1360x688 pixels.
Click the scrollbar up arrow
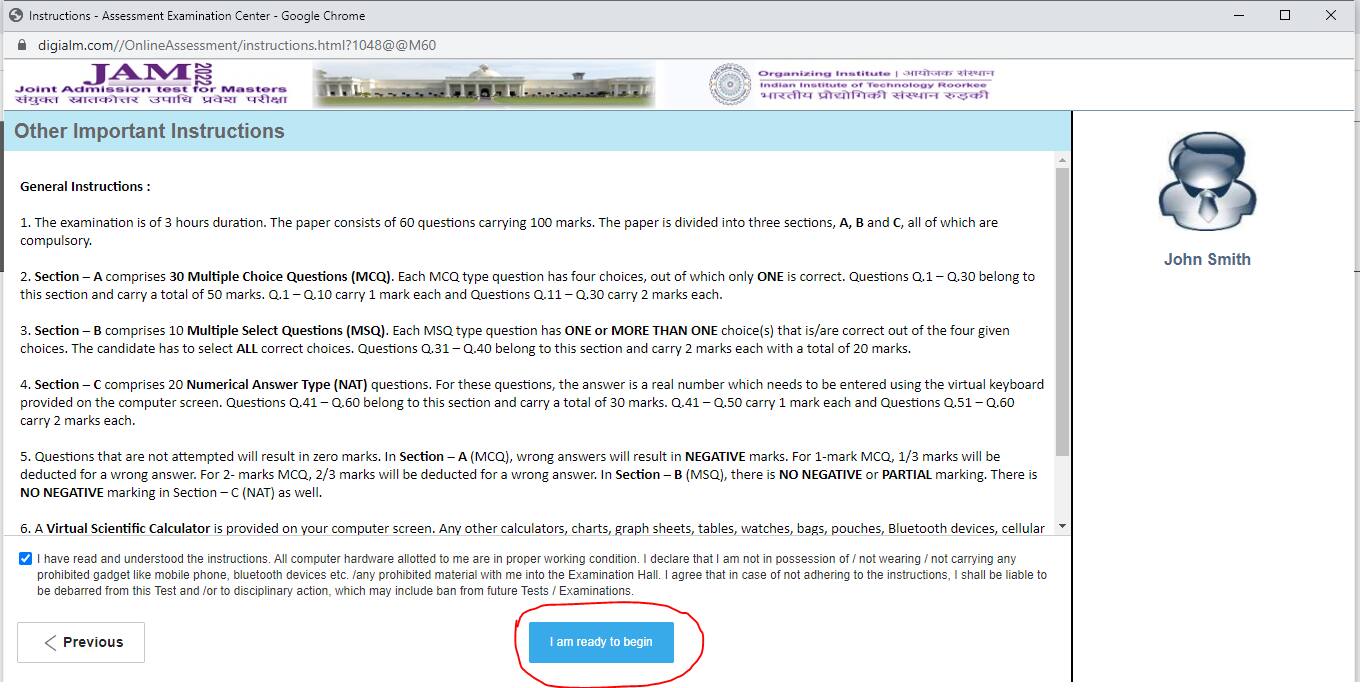(1062, 158)
